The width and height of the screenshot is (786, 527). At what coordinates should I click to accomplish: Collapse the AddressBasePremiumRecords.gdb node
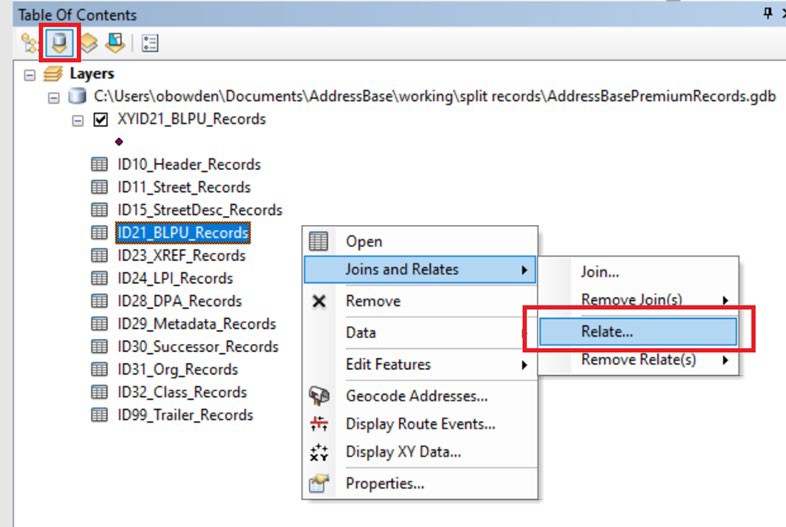coord(54,97)
